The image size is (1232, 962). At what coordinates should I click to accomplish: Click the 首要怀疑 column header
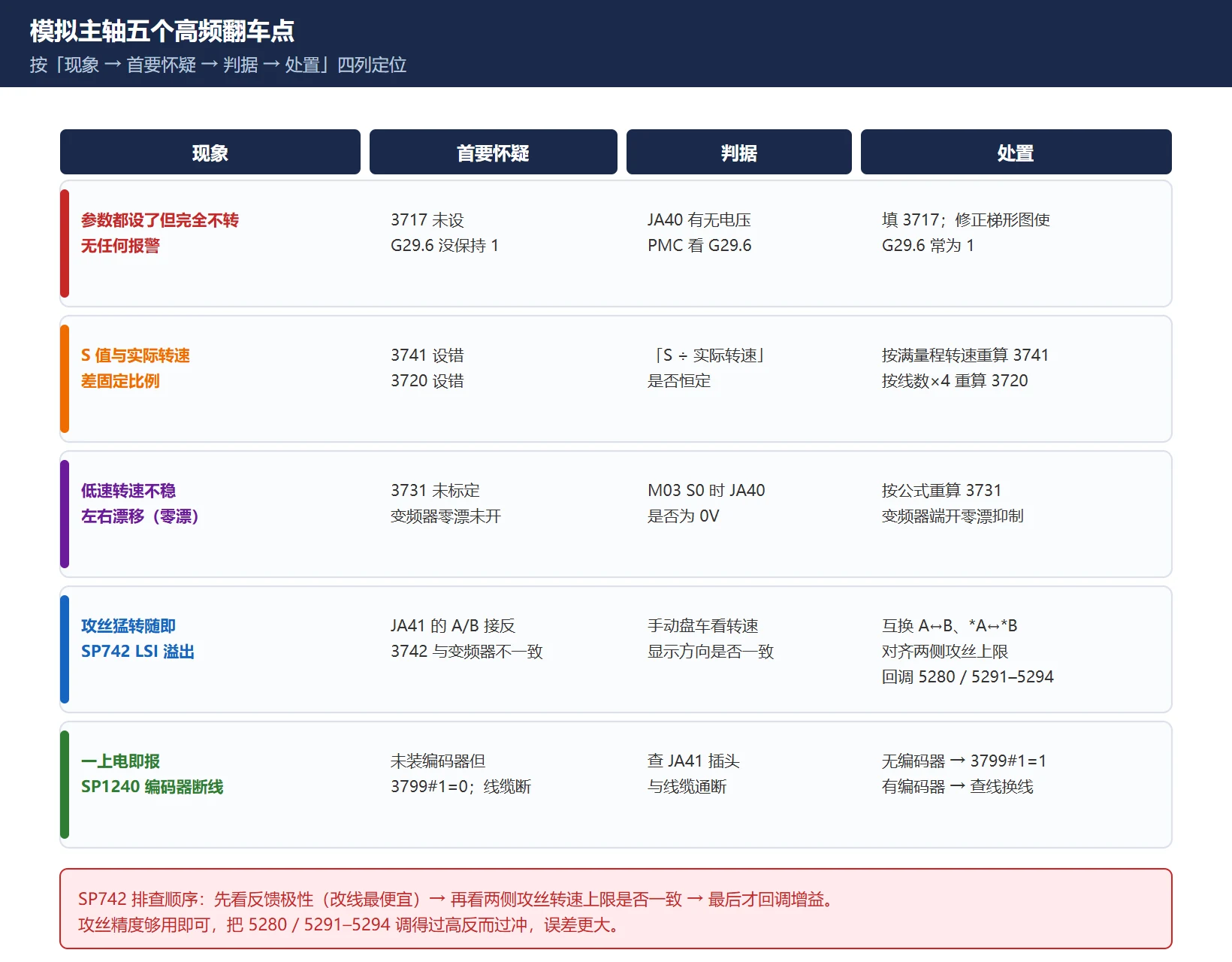pos(494,153)
